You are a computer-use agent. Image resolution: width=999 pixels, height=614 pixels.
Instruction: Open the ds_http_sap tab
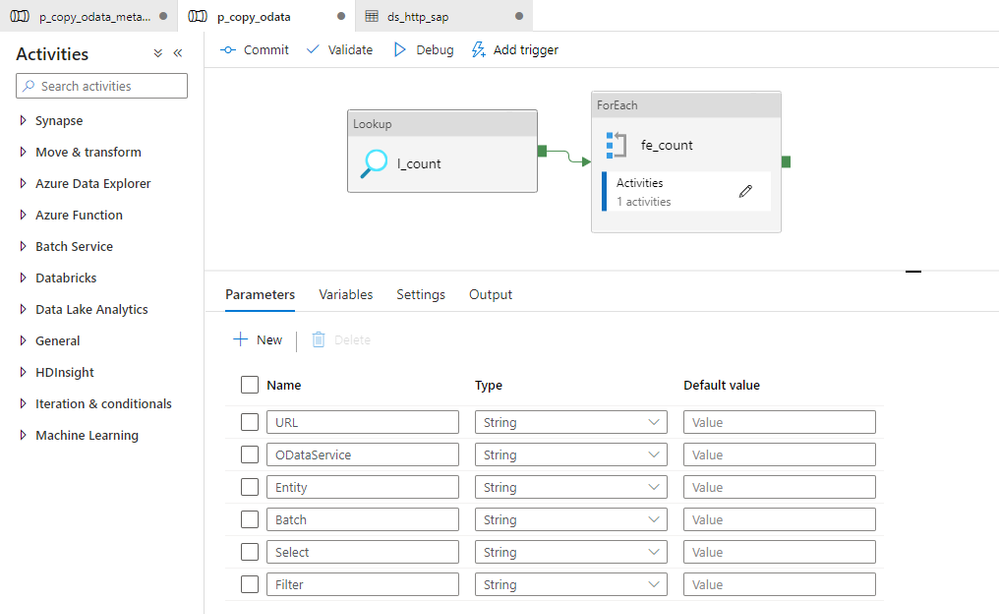417,17
